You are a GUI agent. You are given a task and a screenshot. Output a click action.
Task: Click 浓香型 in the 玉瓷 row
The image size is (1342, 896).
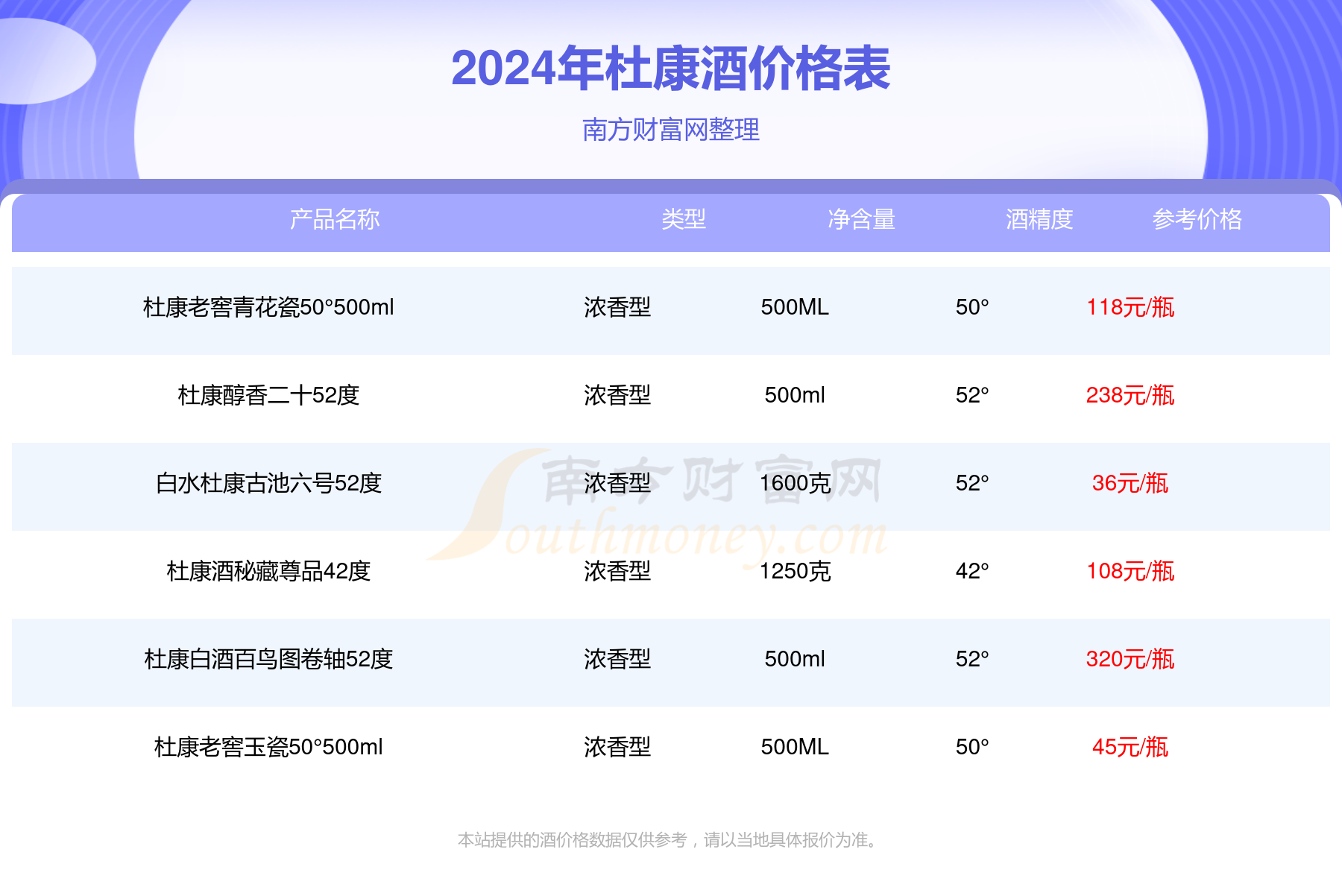pos(617,747)
